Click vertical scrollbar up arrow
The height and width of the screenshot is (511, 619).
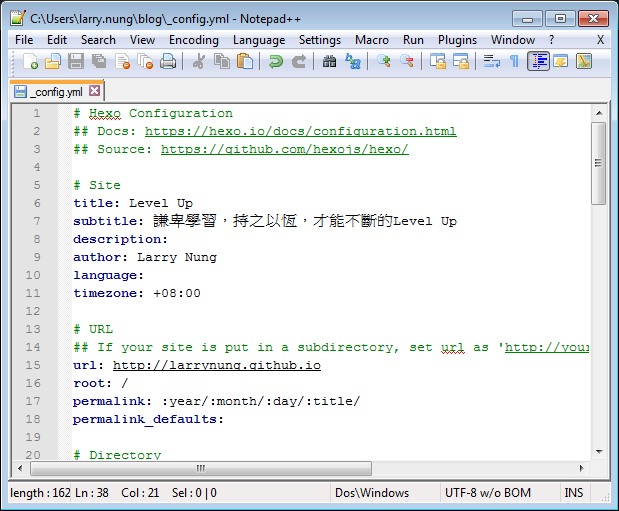599,113
